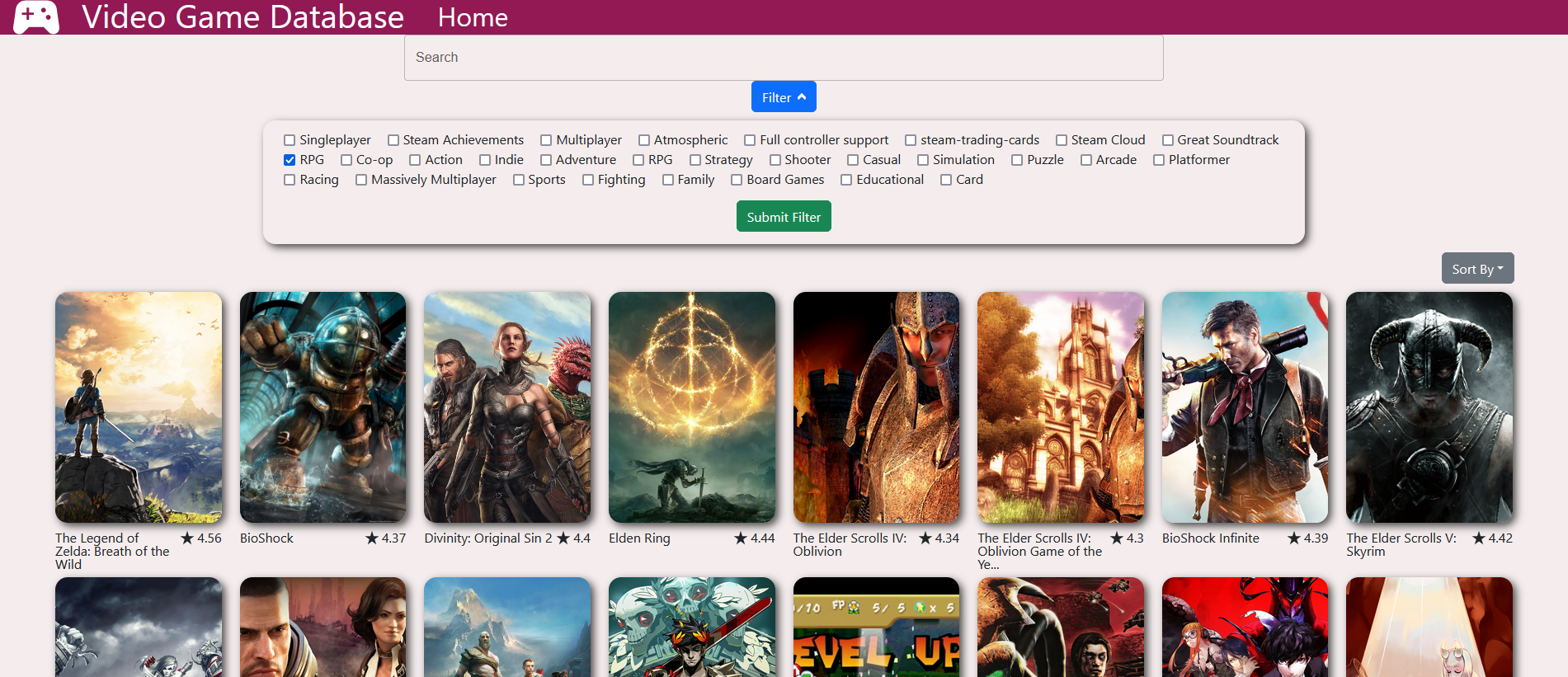1568x677 pixels.
Task: Check the Racing checkbox
Action: click(x=290, y=180)
